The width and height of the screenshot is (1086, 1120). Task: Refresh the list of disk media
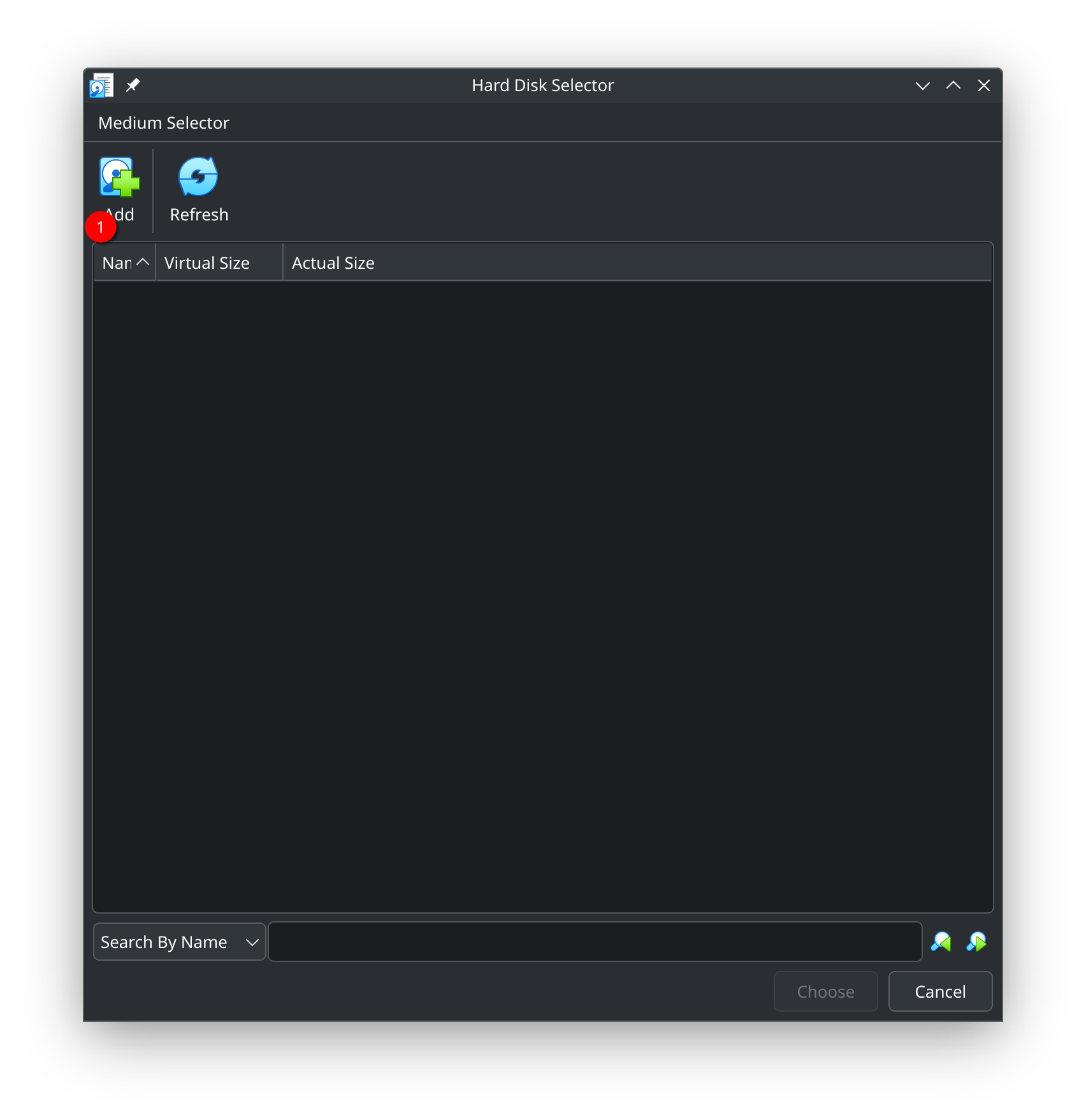tap(197, 177)
